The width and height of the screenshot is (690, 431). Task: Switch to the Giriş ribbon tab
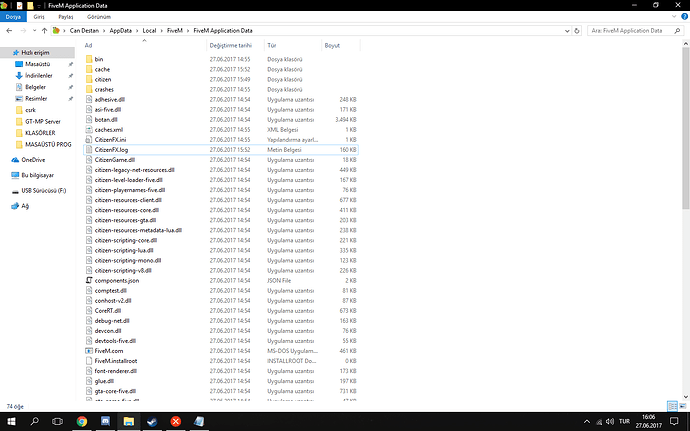coord(39,17)
